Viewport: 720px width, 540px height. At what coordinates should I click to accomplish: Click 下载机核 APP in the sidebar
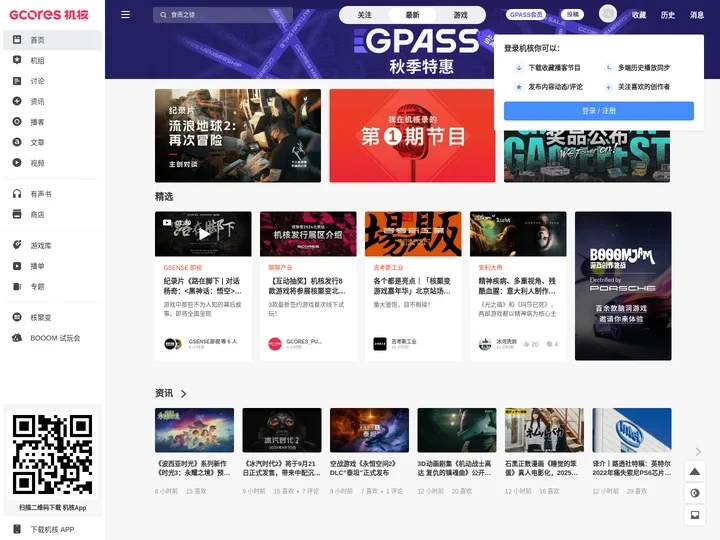pos(52,529)
